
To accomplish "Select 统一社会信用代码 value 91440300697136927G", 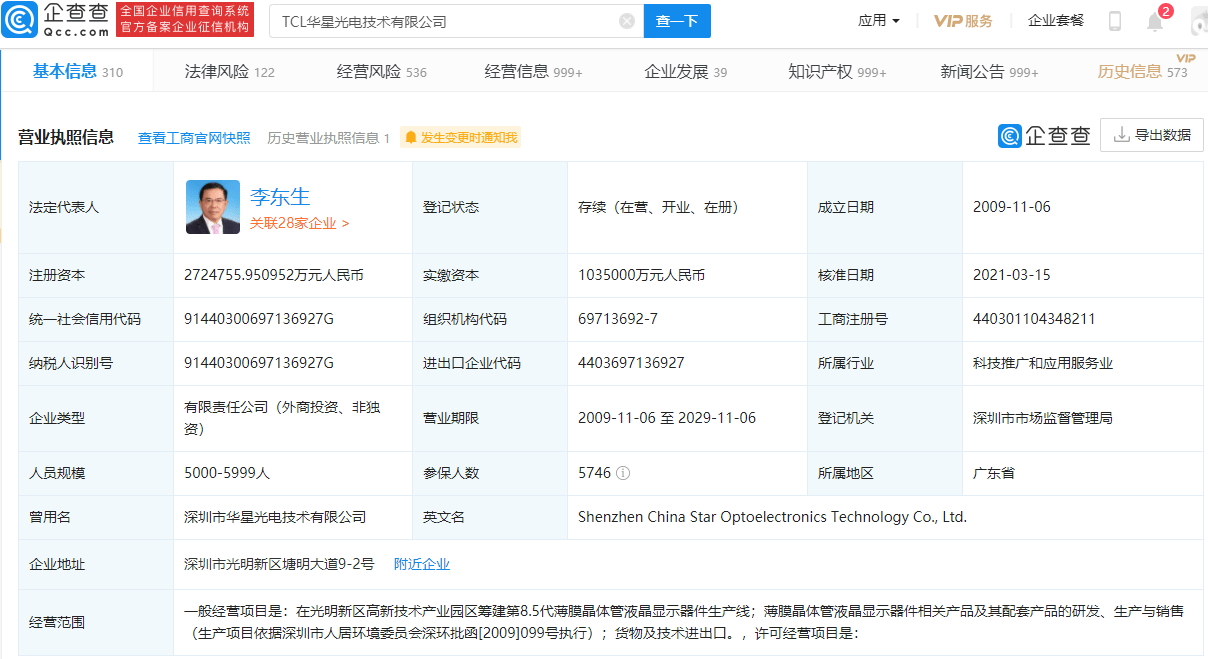I will click(x=259, y=319).
